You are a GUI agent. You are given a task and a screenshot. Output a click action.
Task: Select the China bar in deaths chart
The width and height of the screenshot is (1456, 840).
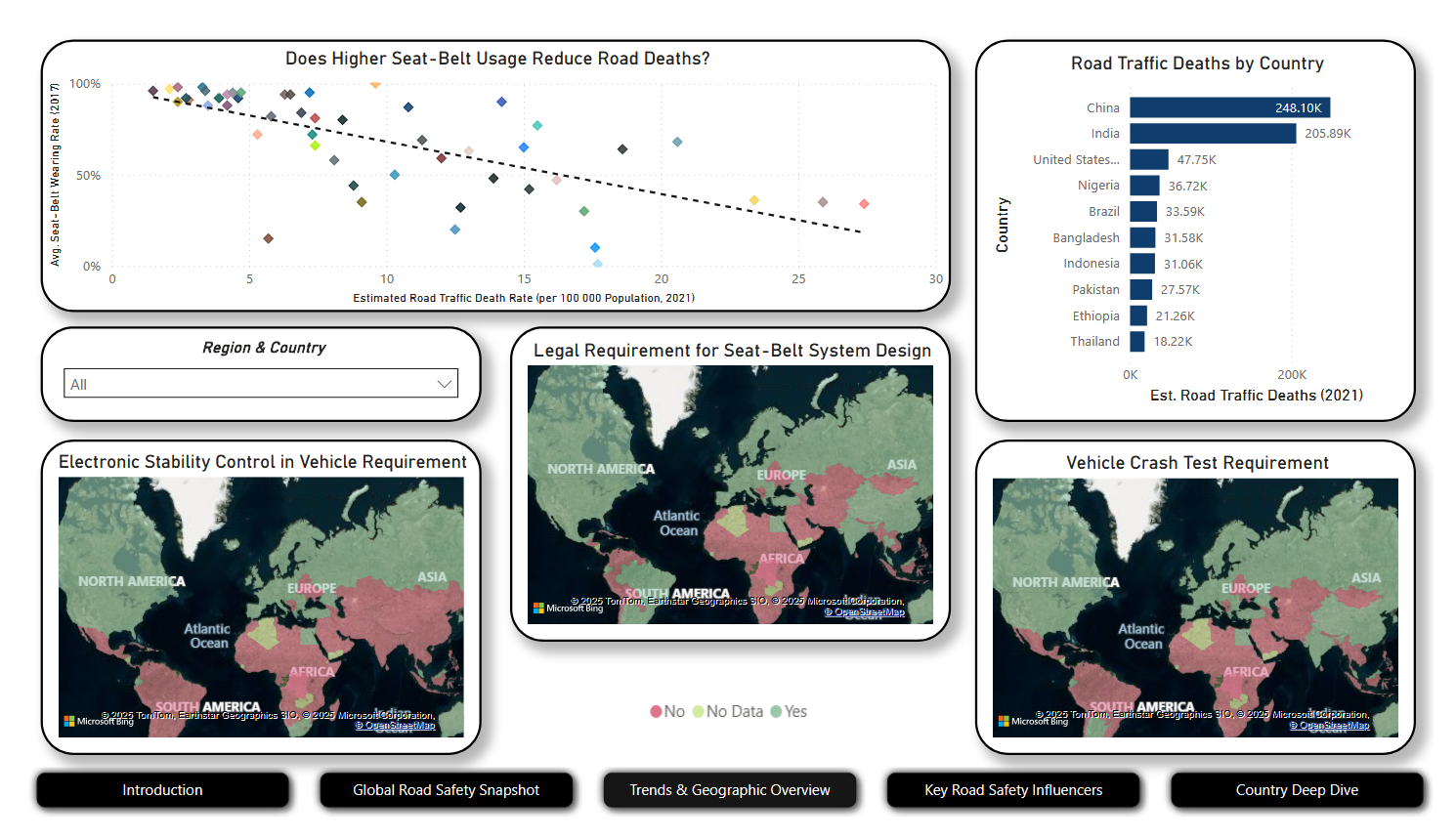click(x=1230, y=107)
